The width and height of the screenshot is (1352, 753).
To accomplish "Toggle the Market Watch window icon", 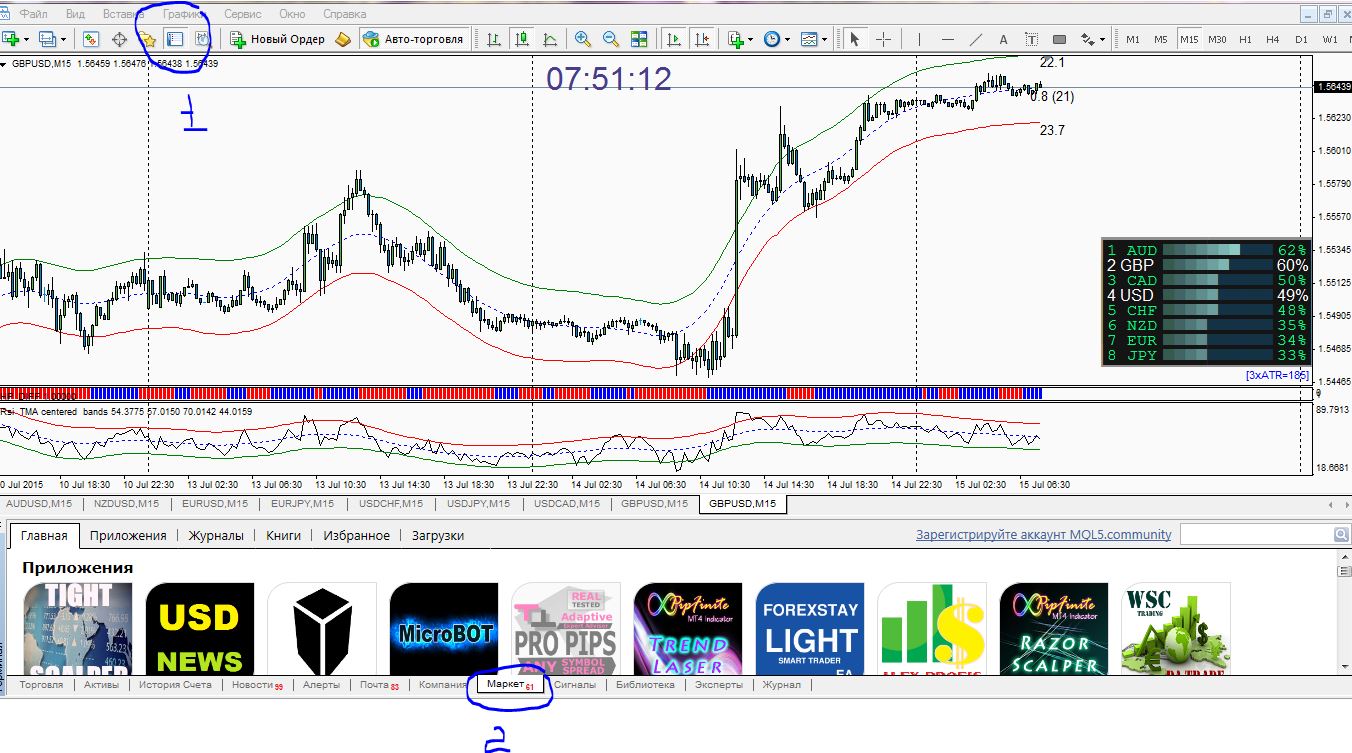I will pyautogui.click(x=91, y=39).
